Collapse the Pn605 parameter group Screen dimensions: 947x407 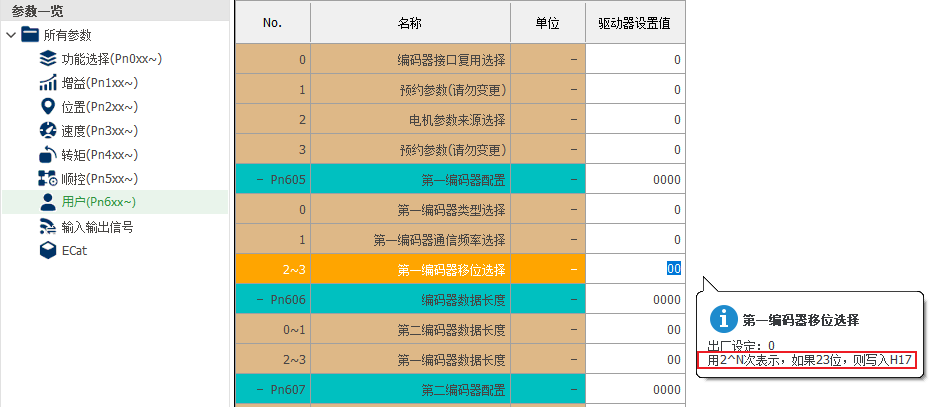coord(260,180)
